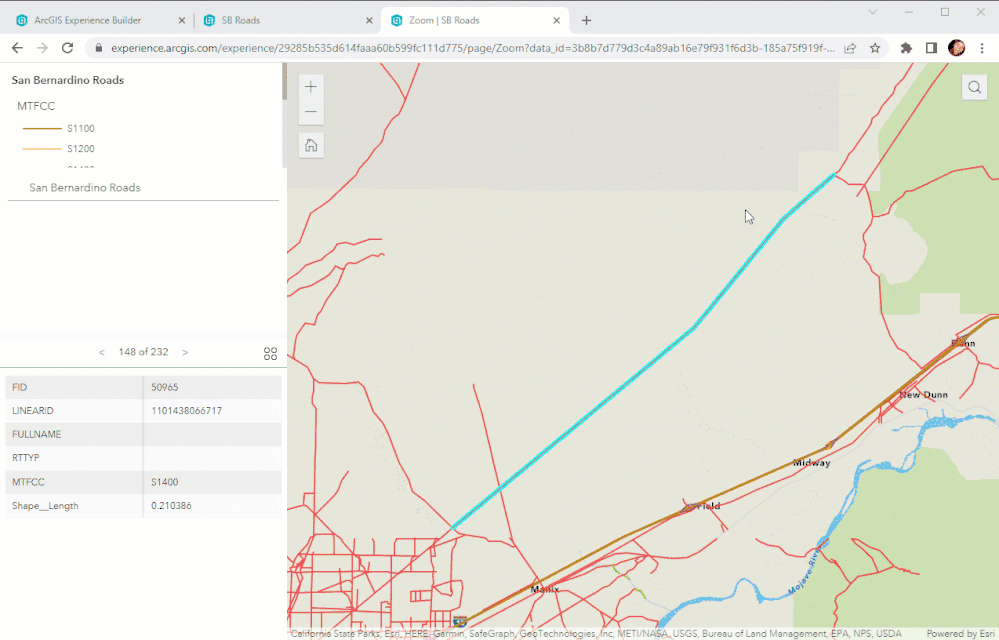Click the LINEARID field label
The image size is (999, 640).
[x=33, y=411]
